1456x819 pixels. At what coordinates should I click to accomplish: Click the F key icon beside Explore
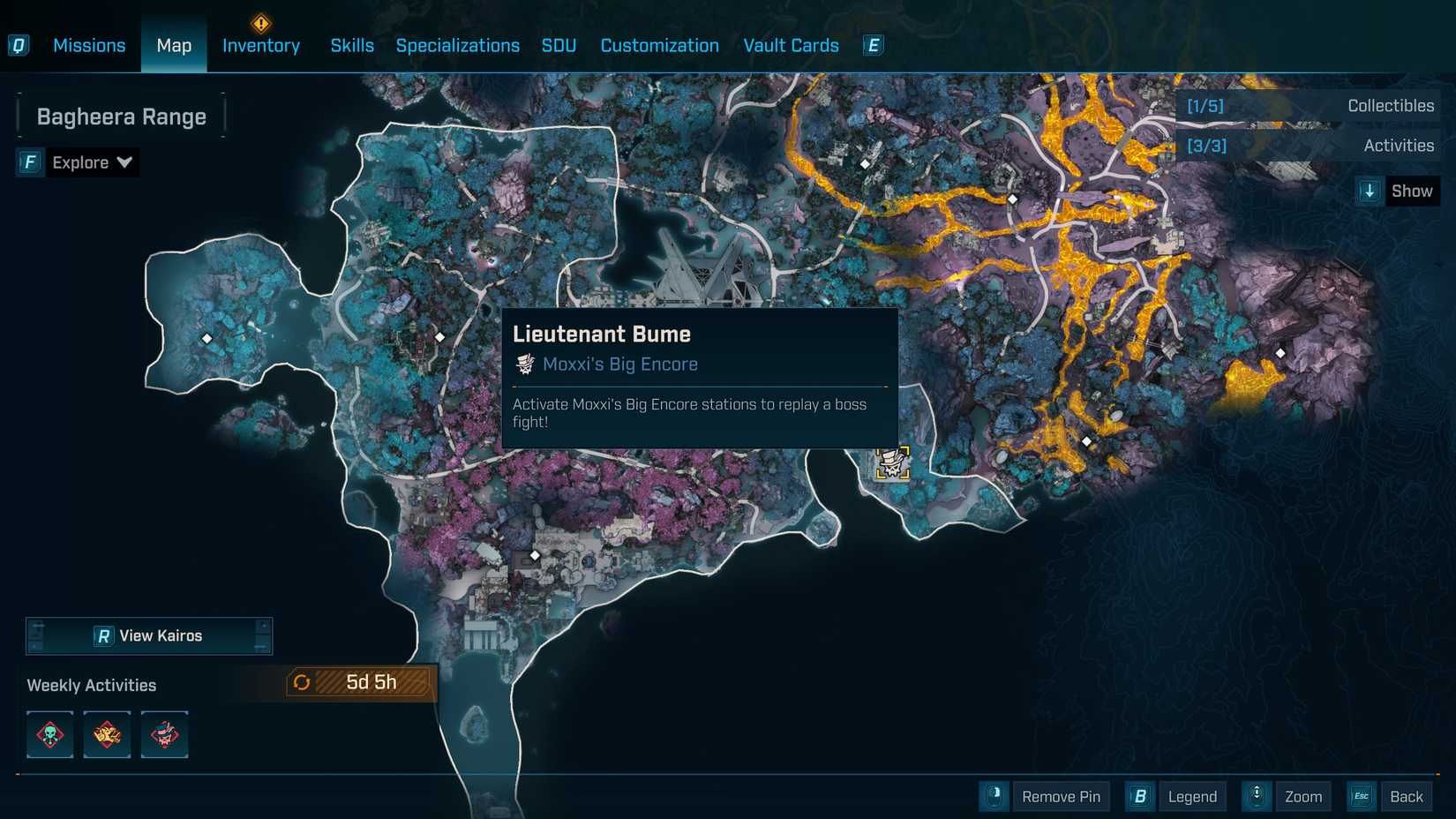coord(30,162)
